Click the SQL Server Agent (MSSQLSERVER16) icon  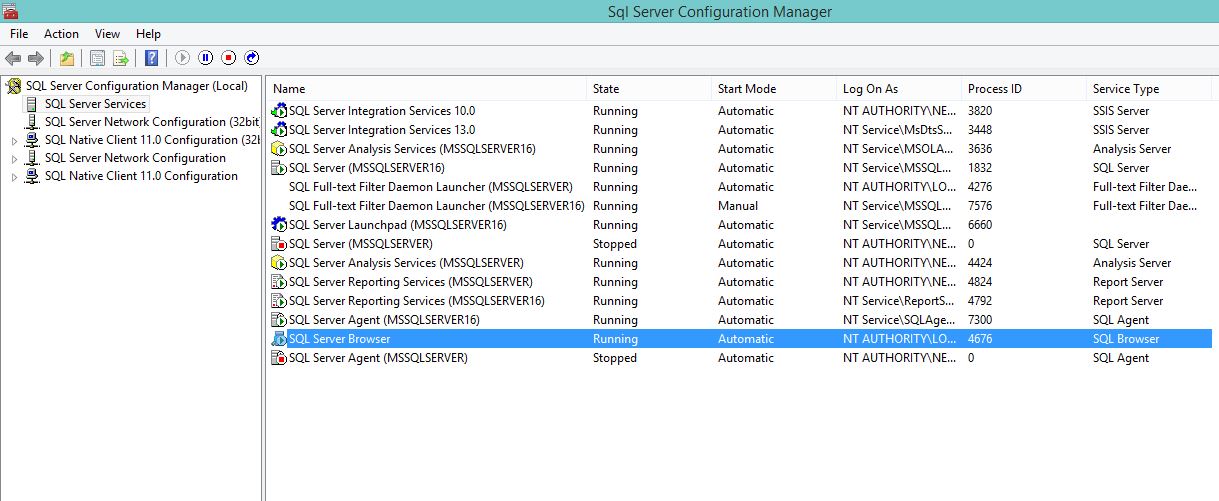click(x=279, y=320)
